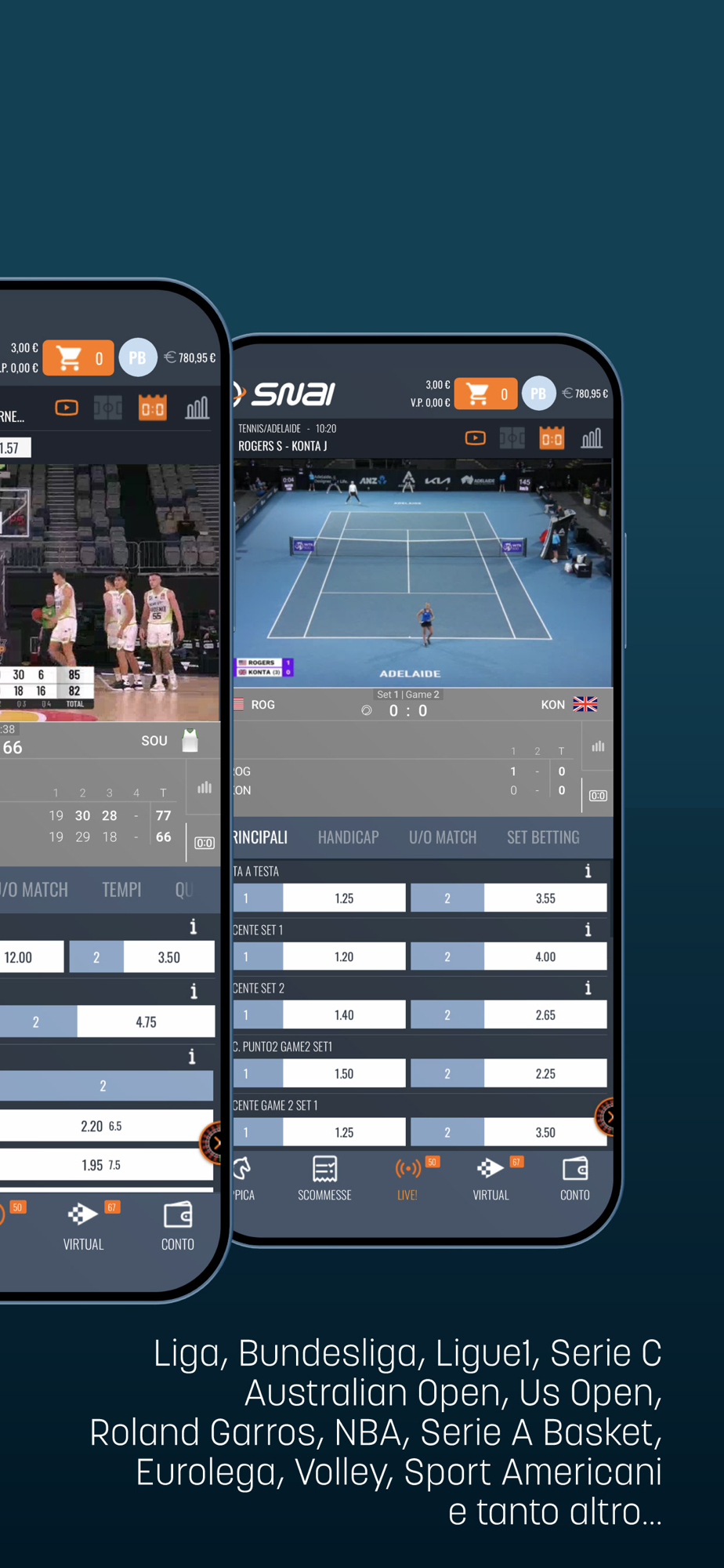This screenshot has width=724, height=1568.
Task: Open video stream icon on tennis match
Action: tap(475, 438)
